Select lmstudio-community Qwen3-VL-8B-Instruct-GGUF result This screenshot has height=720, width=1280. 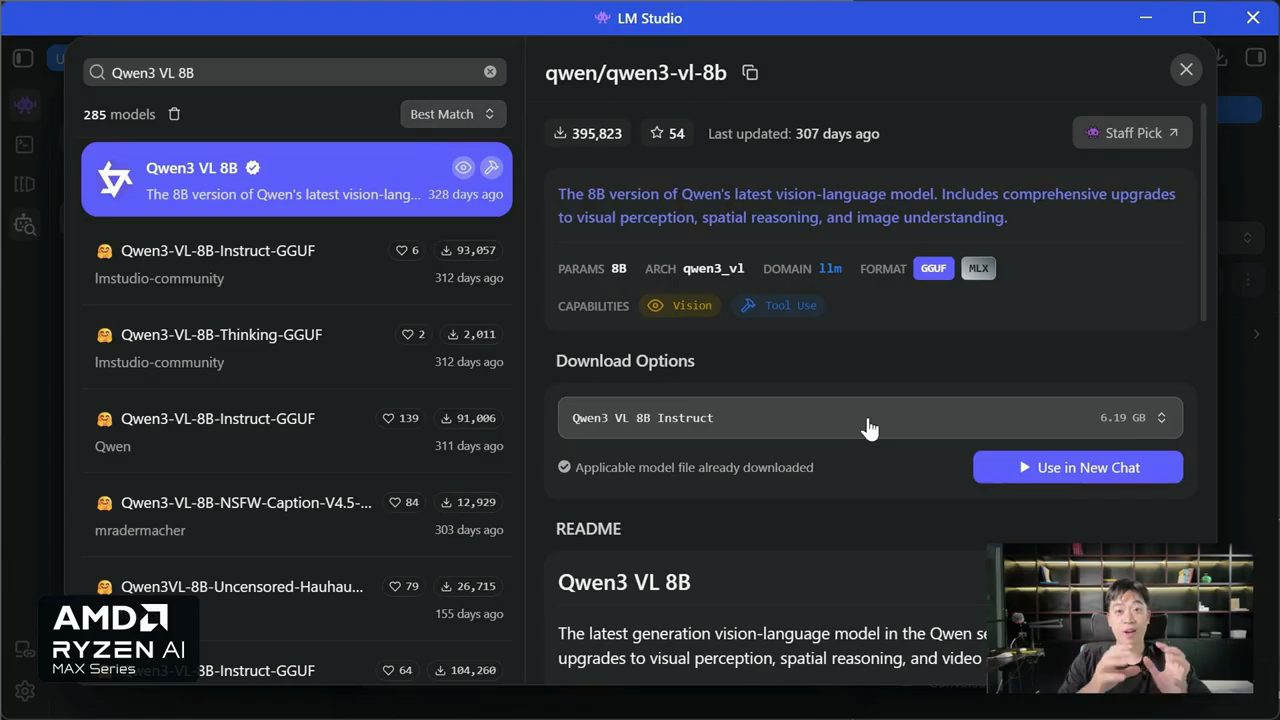coord(297,263)
